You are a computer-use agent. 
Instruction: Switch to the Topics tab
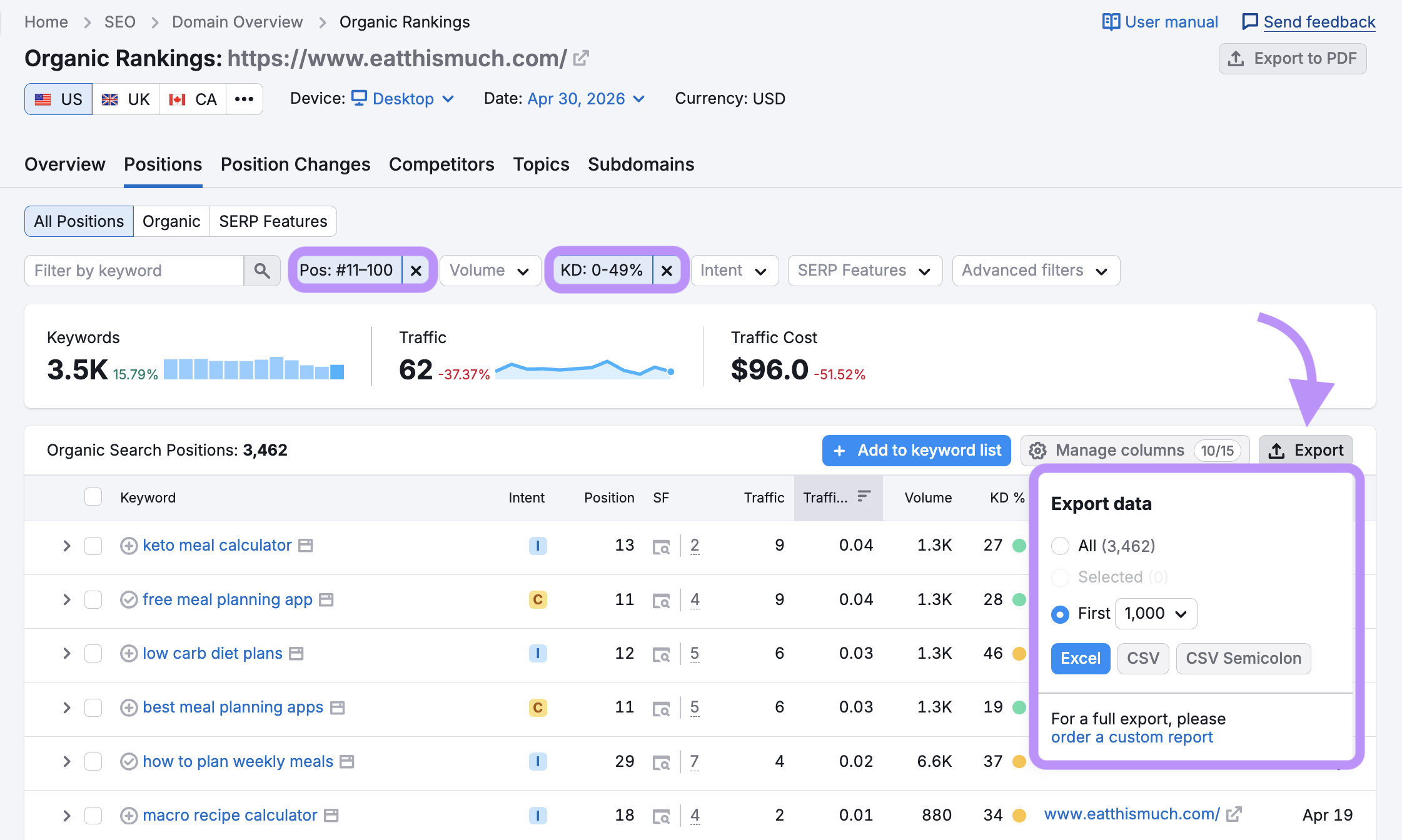coord(541,164)
